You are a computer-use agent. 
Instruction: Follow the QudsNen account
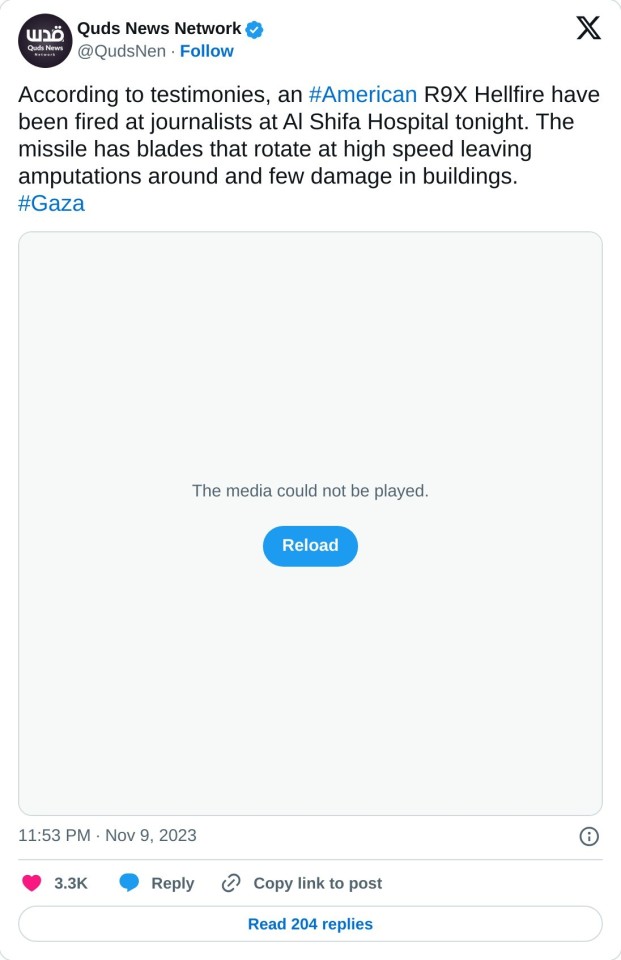click(207, 51)
